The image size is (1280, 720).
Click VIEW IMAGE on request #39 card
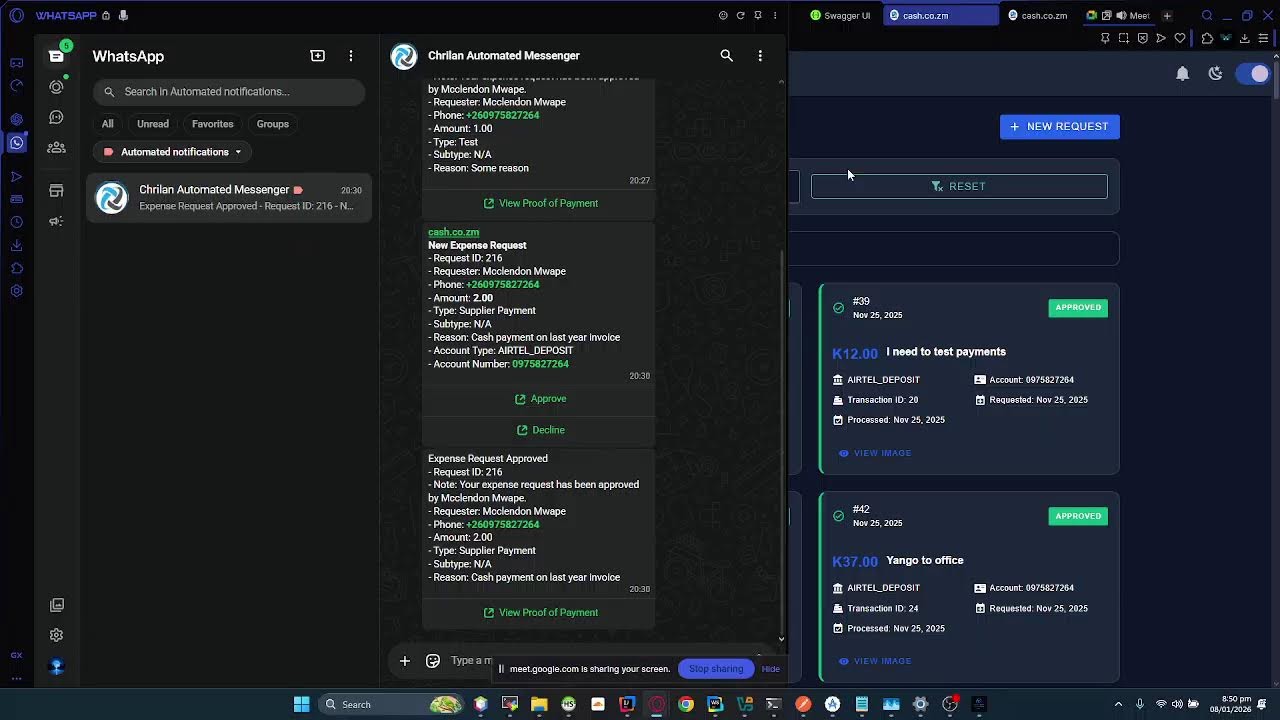pos(875,453)
